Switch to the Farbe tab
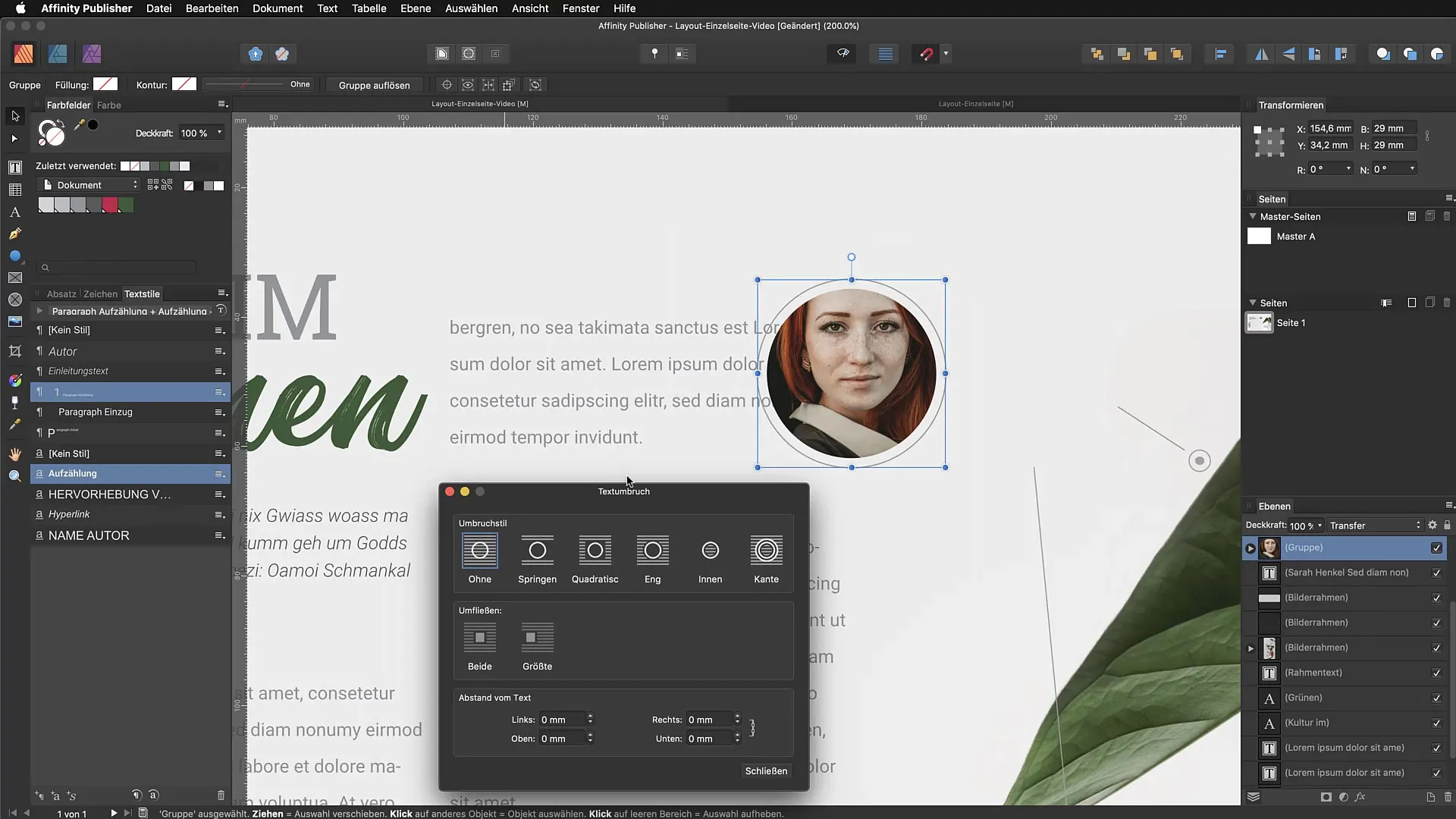This screenshot has width=1456, height=819. [x=108, y=105]
